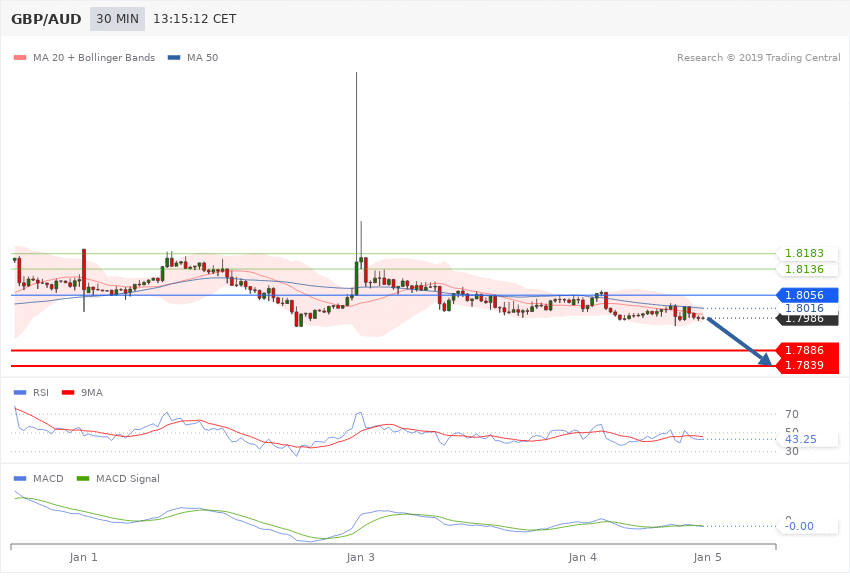Select the 30 MIN timeframe label

(117, 19)
